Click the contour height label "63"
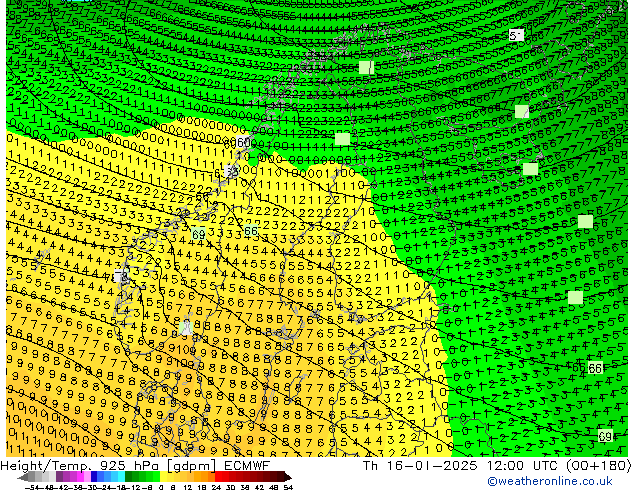Screen dimensions: 634x490 tap(232, 171)
